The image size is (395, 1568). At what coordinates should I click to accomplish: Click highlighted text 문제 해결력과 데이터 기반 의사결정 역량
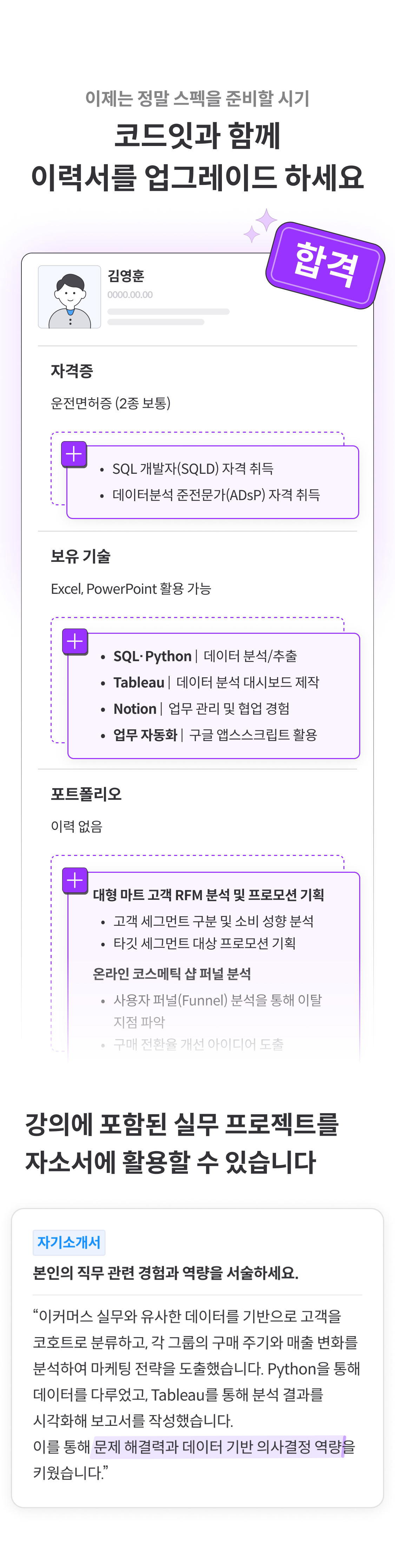(218, 1447)
